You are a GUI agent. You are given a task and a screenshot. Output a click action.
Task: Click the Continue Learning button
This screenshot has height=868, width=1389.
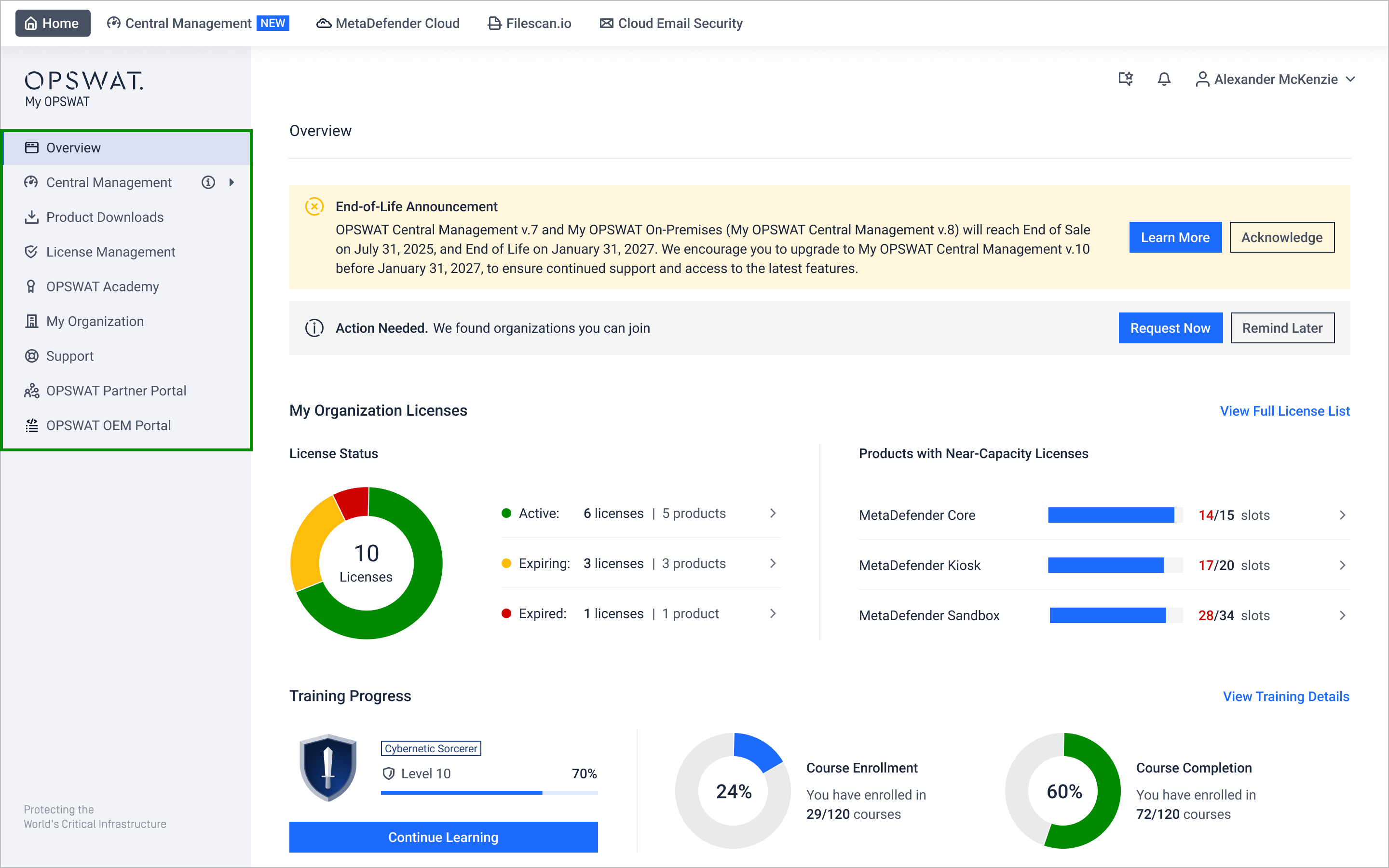pyautogui.click(x=443, y=837)
